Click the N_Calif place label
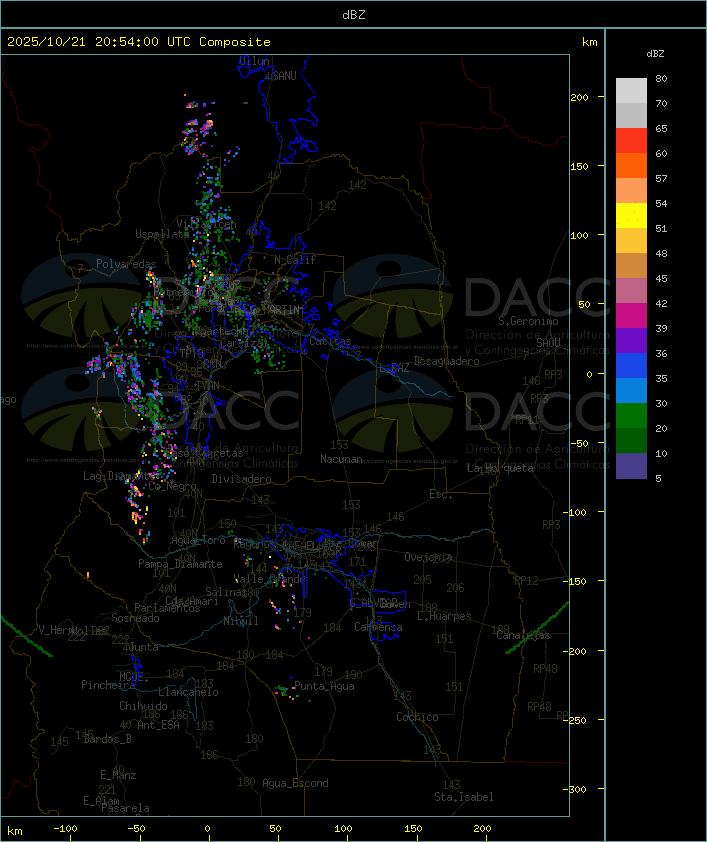The image size is (707, 842). 295,260
